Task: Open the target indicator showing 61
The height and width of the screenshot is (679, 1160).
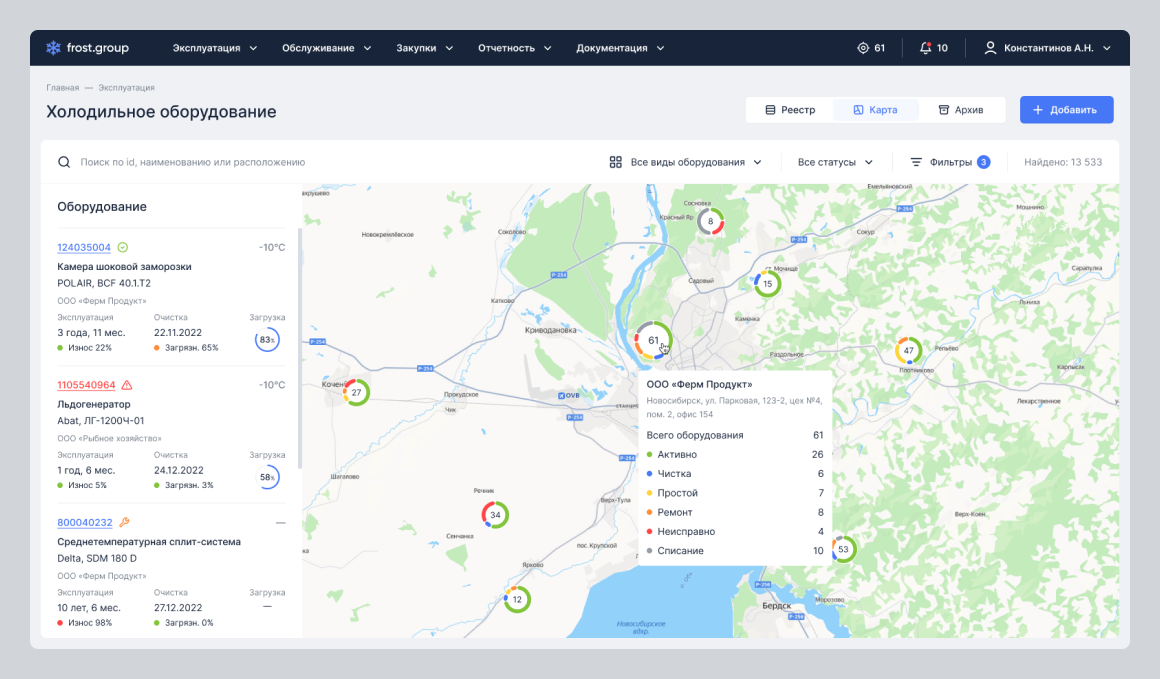Action: tap(871, 48)
